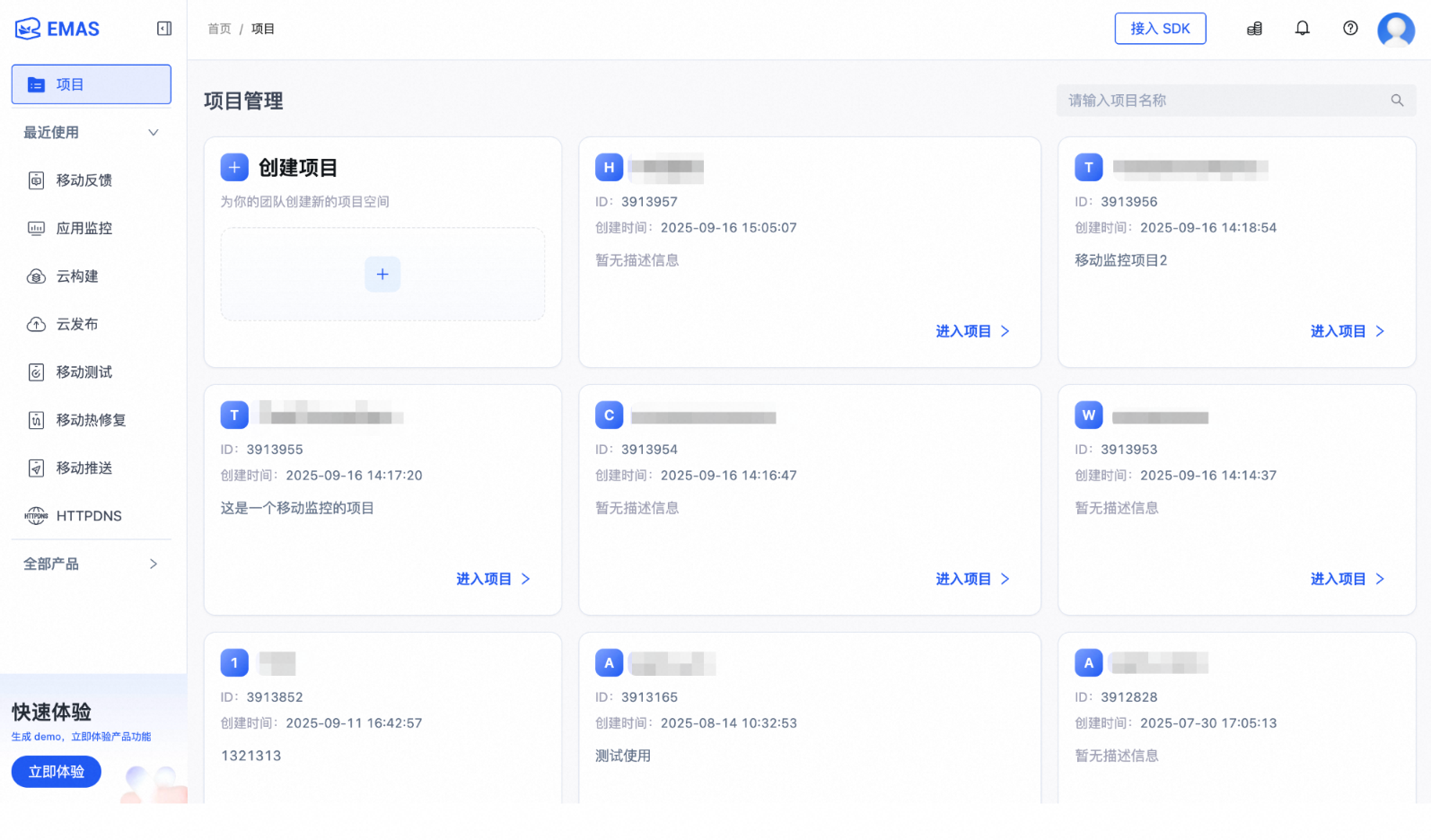Click description text 移动监控项目2
Screen dimensions: 1431x840
1121,260
